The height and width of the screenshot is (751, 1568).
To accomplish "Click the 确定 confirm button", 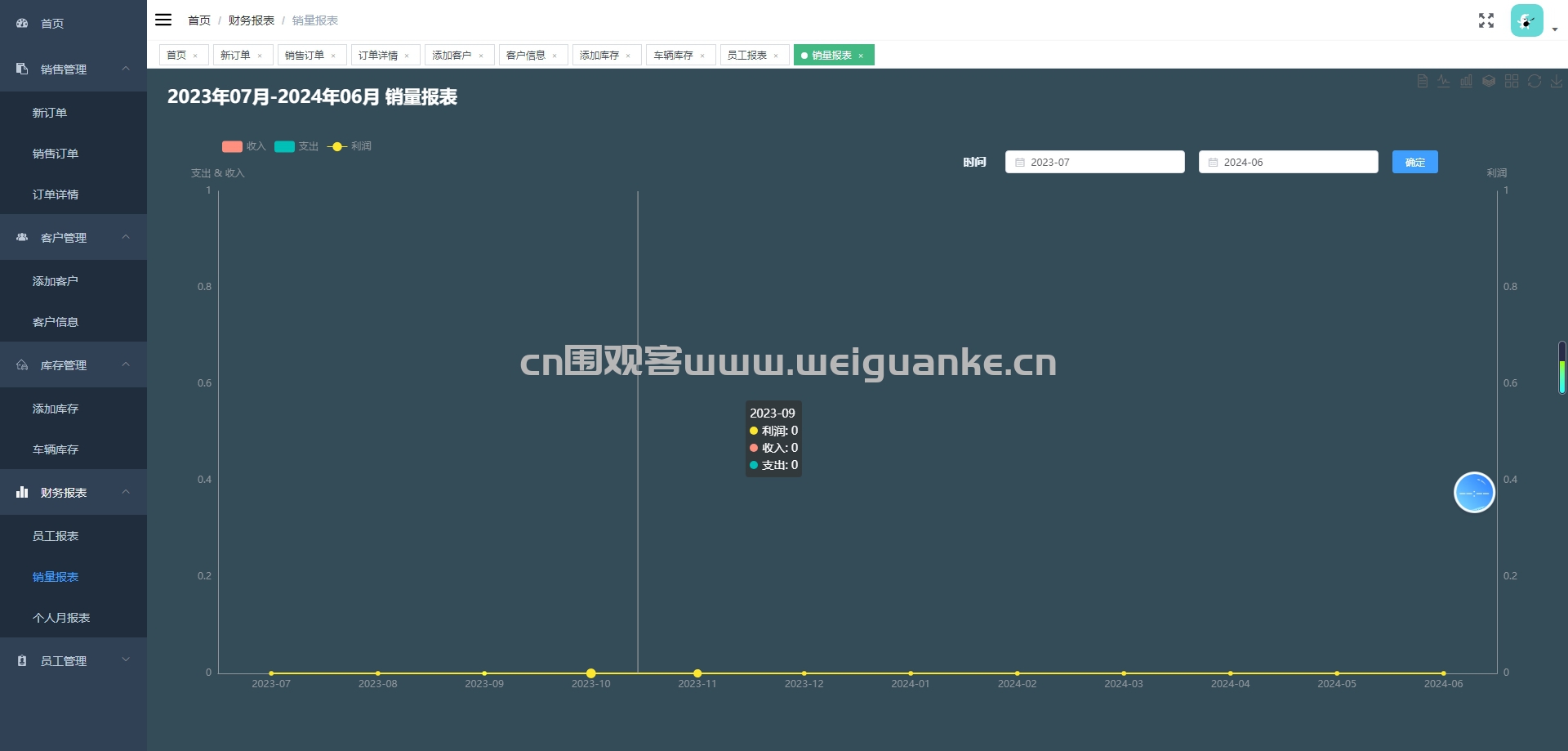I will pyautogui.click(x=1414, y=162).
